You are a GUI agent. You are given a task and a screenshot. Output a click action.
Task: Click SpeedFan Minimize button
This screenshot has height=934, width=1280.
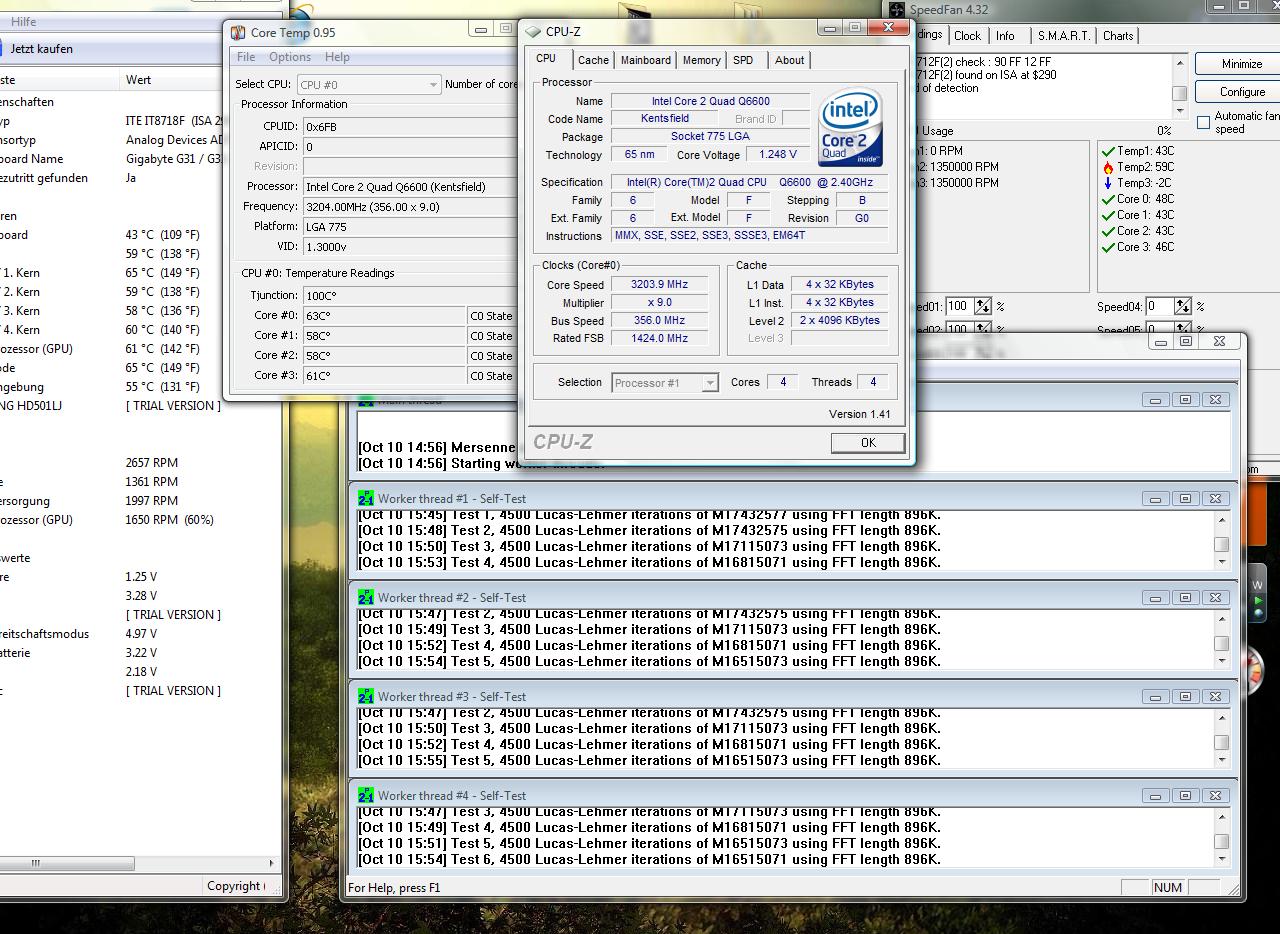point(1242,64)
